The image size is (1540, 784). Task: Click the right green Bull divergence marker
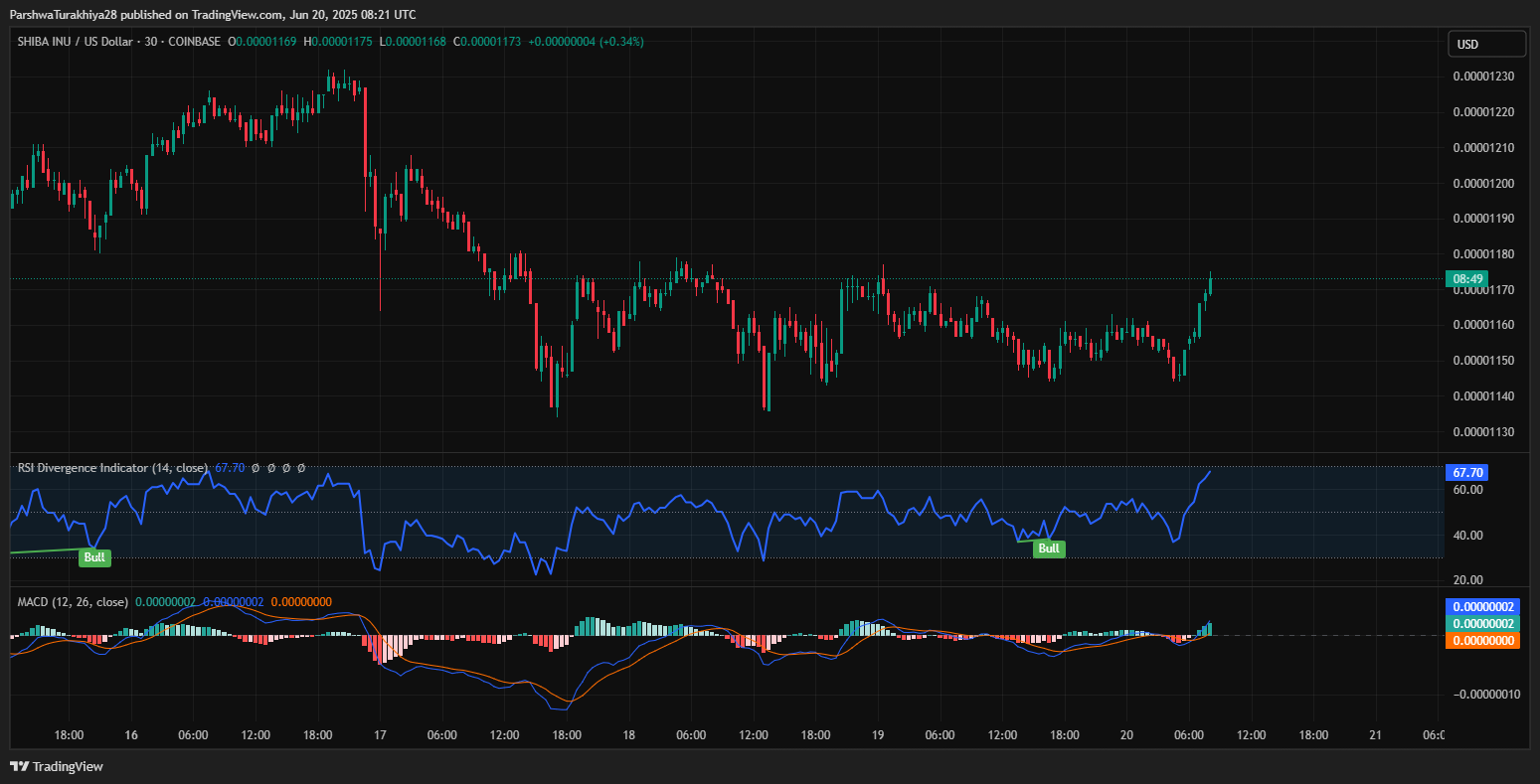click(1048, 549)
